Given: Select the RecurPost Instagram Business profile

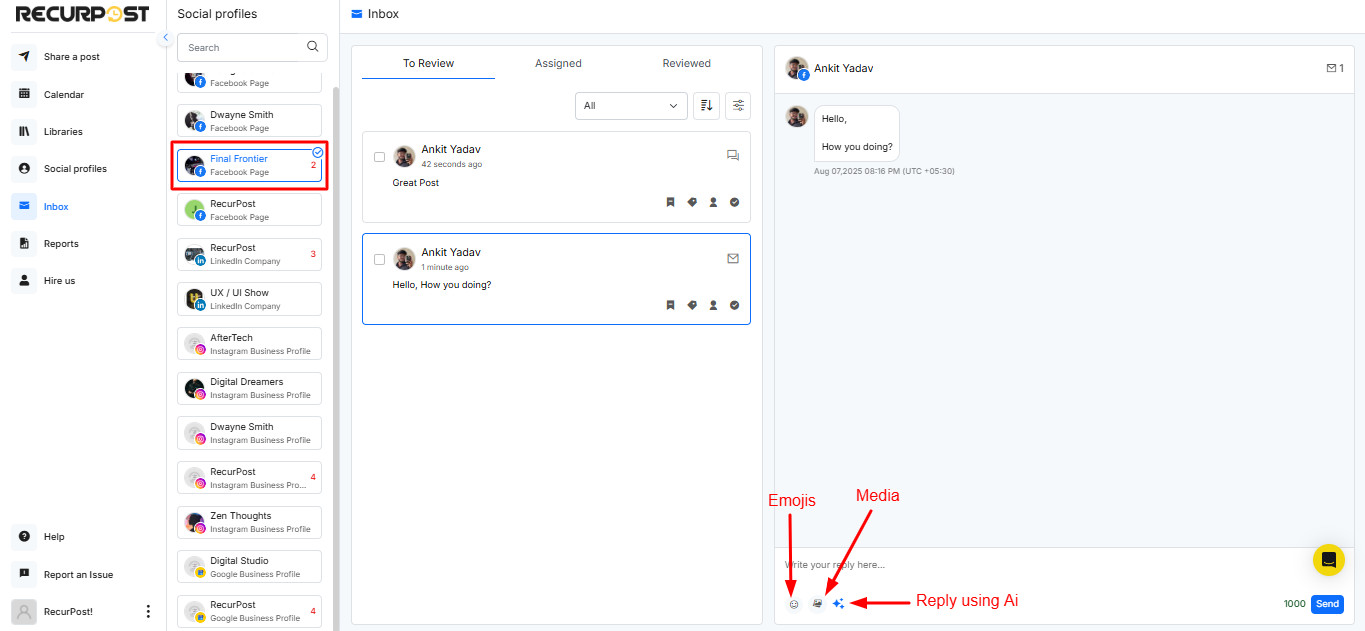Looking at the screenshot, I should (x=249, y=478).
